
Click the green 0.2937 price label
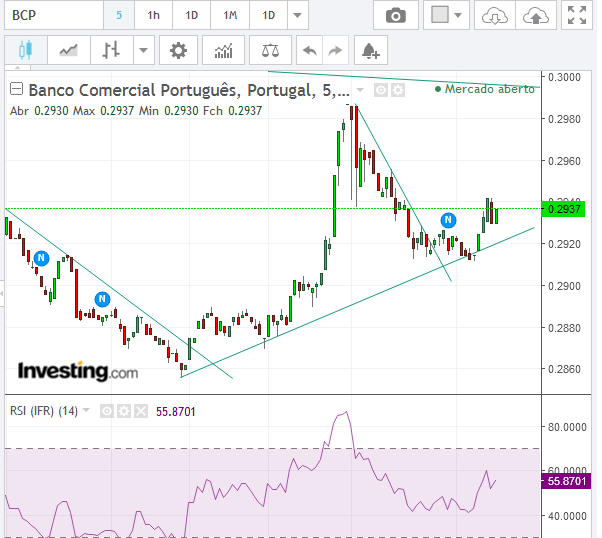(563, 209)
